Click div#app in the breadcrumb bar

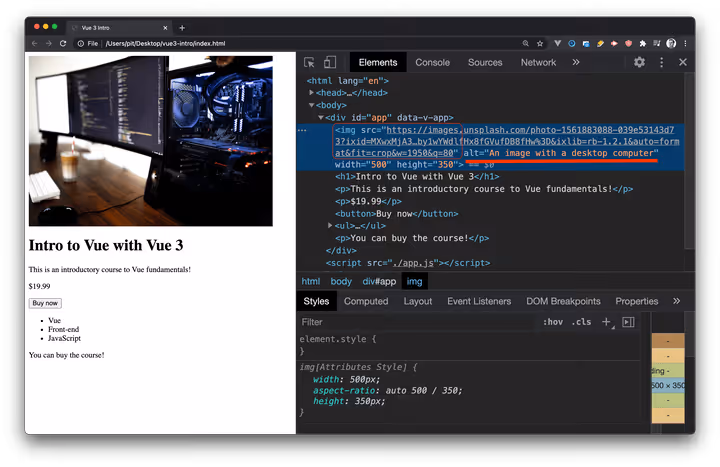pyautogui.click(x=379, y=281)
